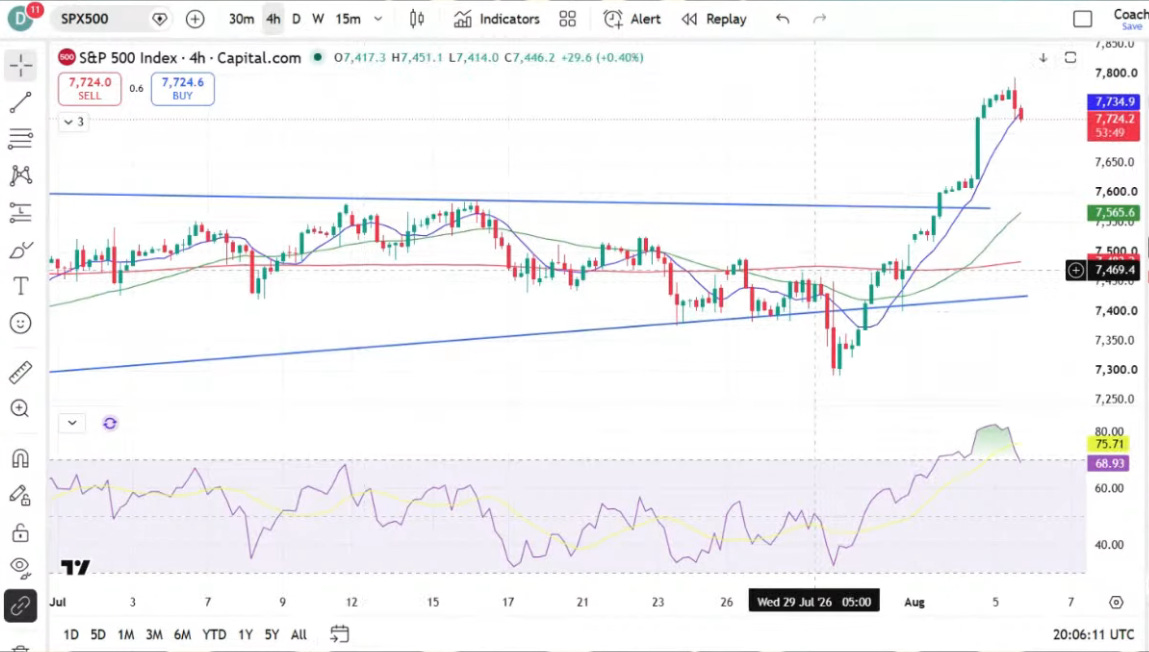Collapse the indicator legend showing 3
The width and height of the screenshot is (1149, 652).
pyautogui.click(x=73, y=122)
